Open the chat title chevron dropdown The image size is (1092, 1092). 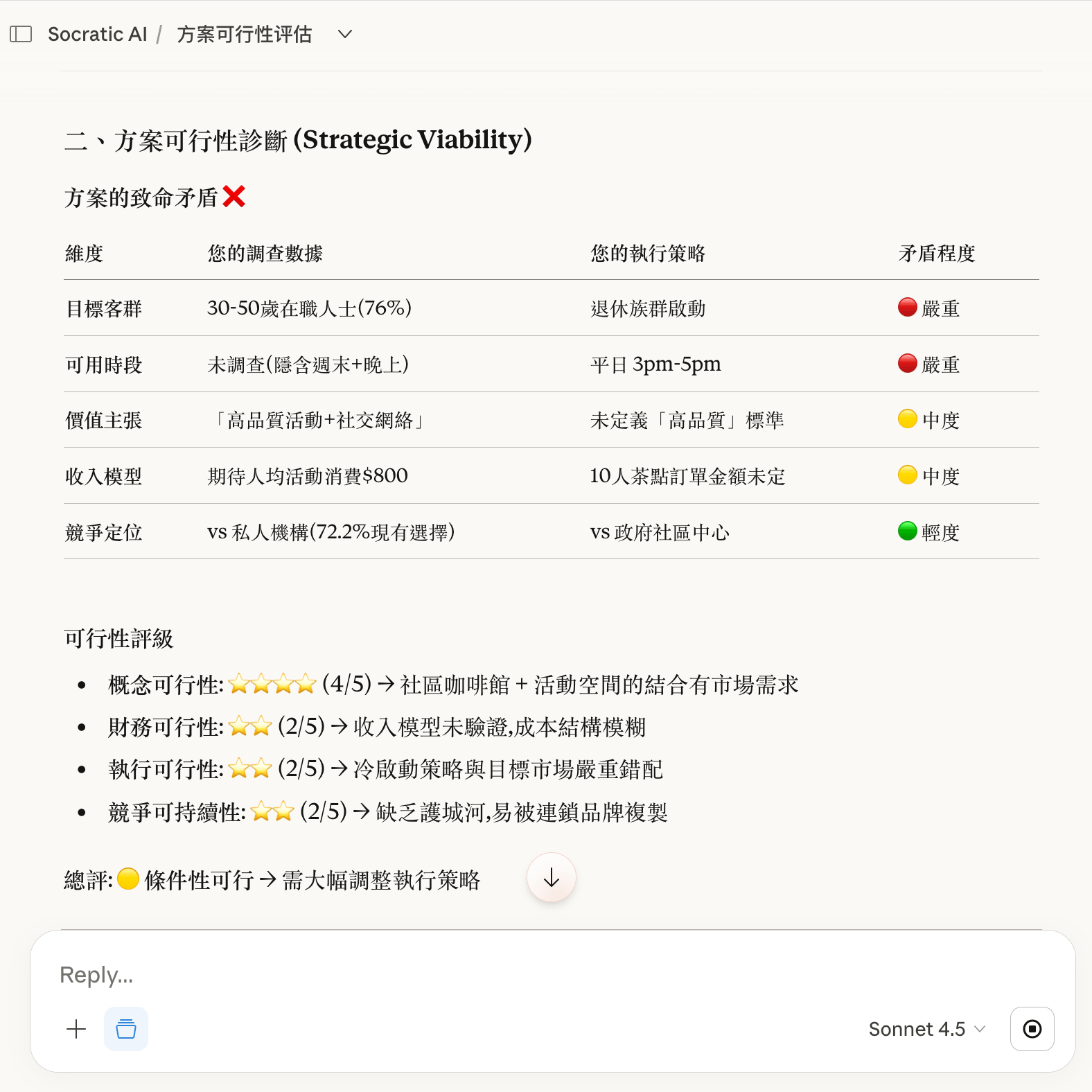coord(345,34)
